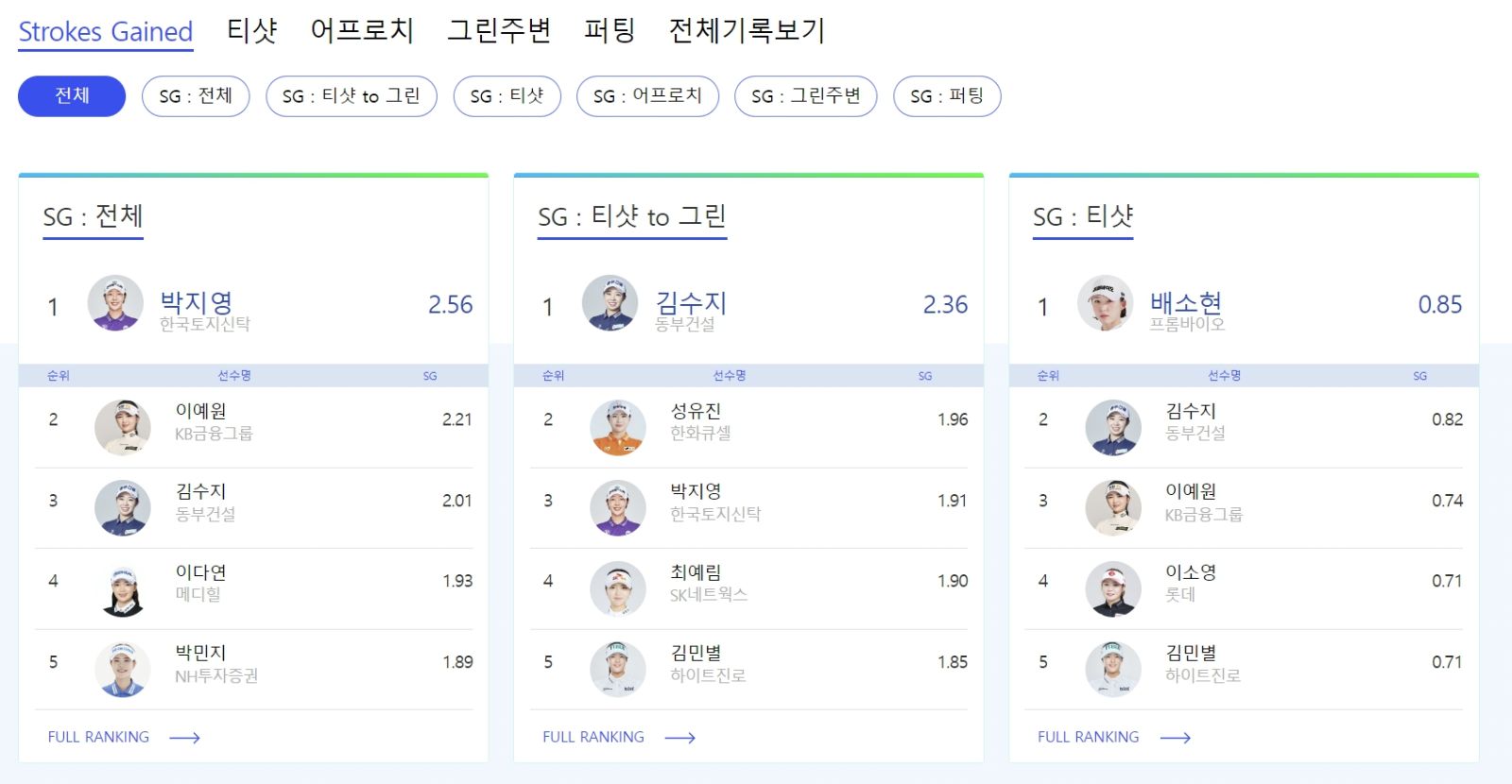This screenshot has height=784, width=1512.
Task: Open 박민지 player name link
Action: (x=200, y=653)
